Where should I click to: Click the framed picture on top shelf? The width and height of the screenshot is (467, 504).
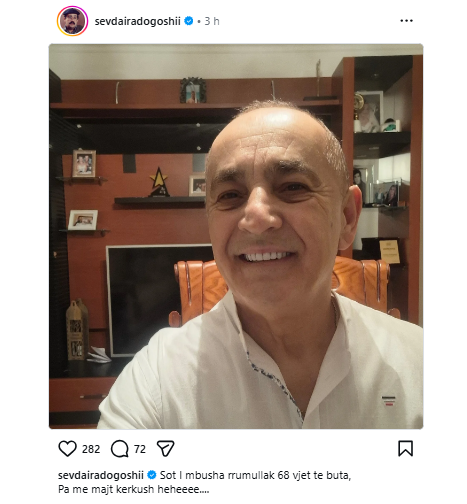coord(193,90)
